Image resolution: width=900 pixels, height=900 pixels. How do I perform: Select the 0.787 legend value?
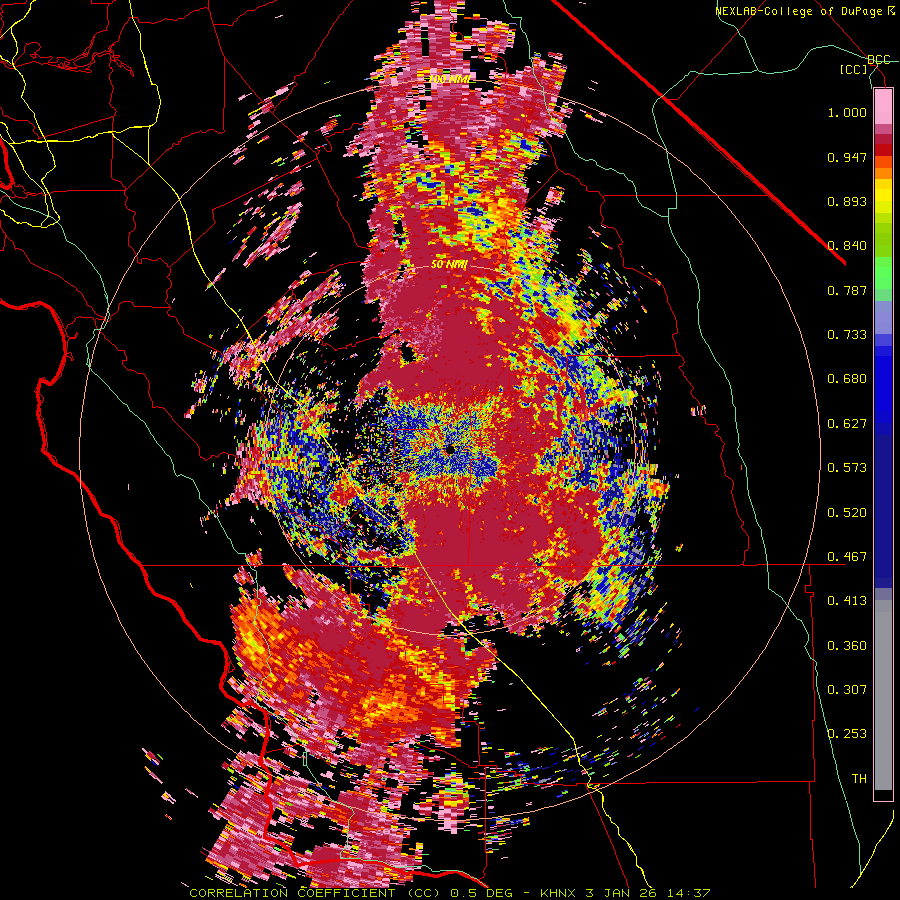click(x=847, y=290)
